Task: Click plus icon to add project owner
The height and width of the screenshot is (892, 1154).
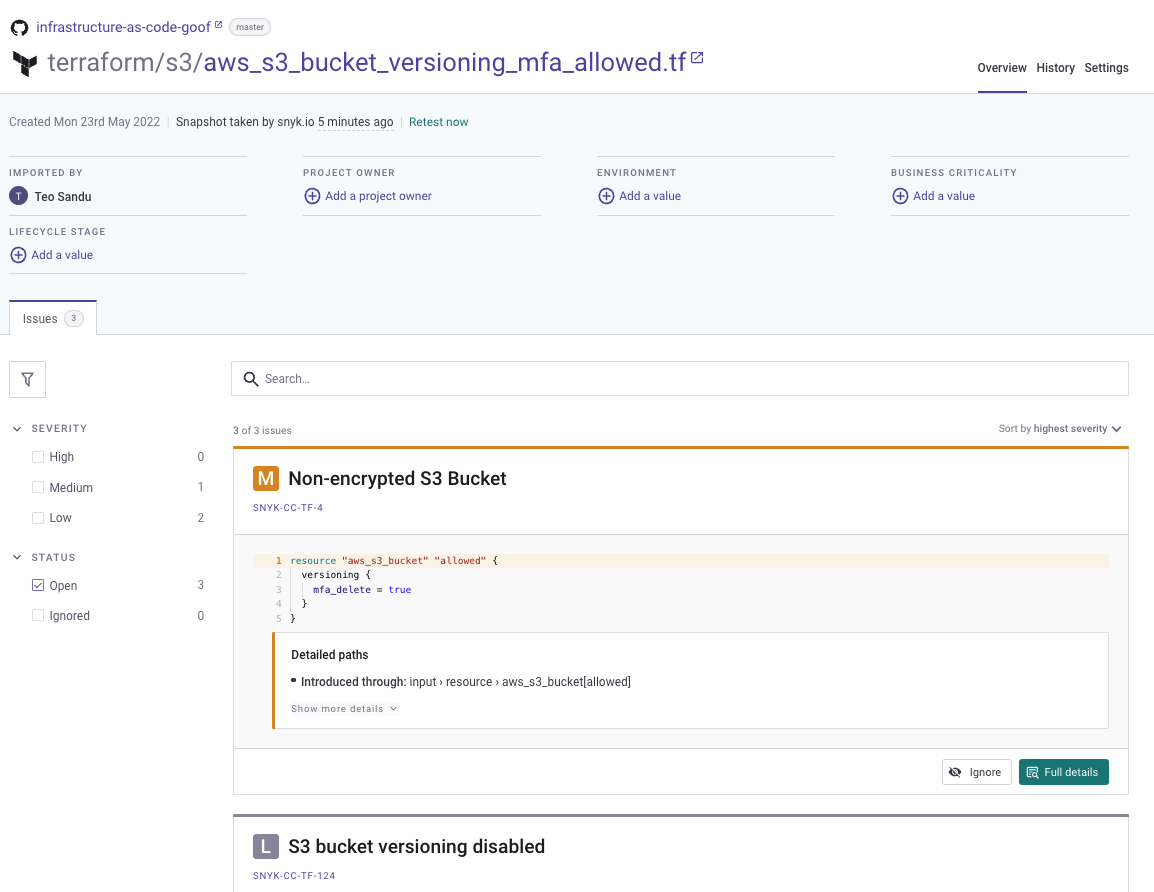Action: pos(312,196)
